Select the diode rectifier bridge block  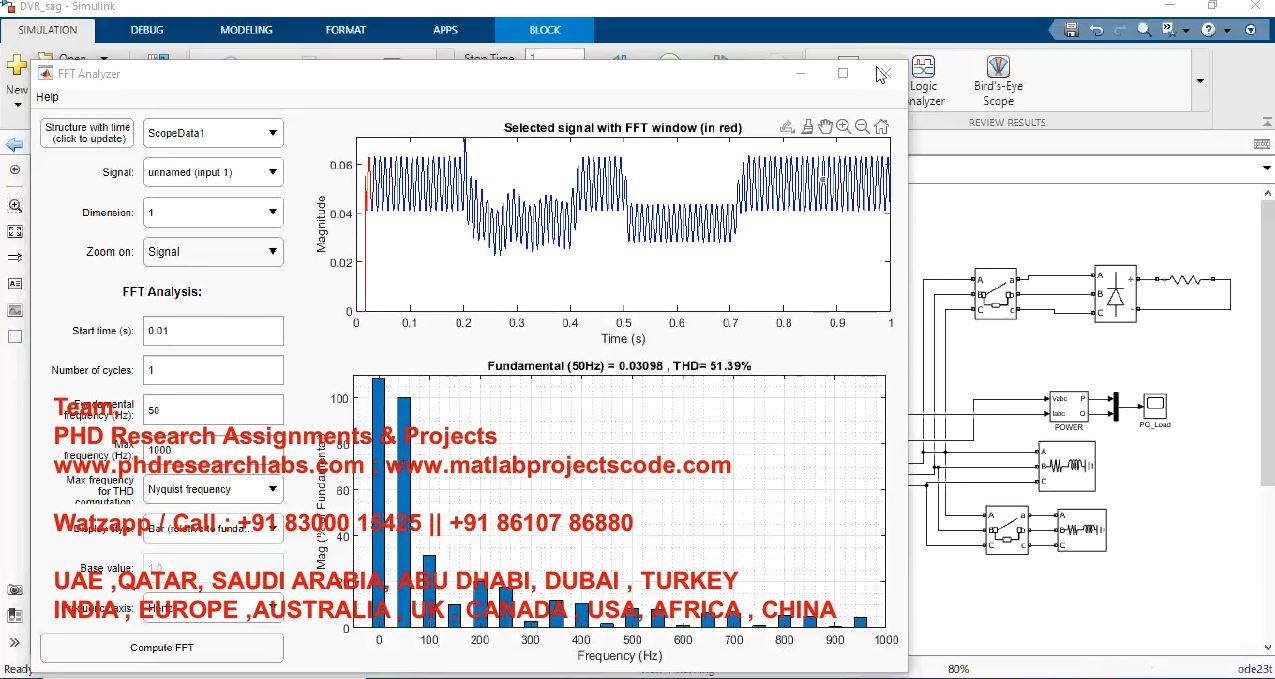coord(1115,294)
